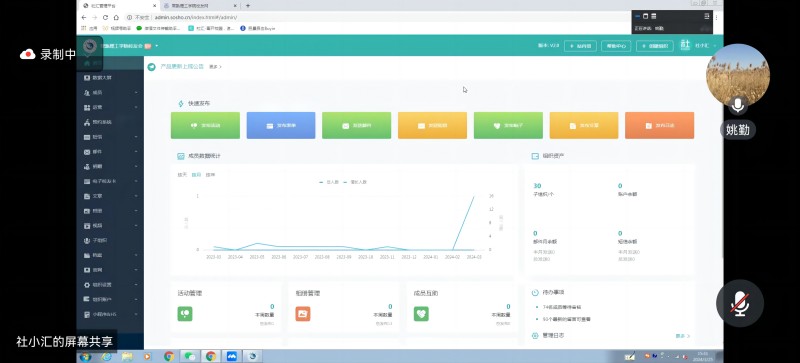Click the orange quick publish tile
The width and height of the screenshot is (800, 363).
pyautogui.click(x=659, y=125)
